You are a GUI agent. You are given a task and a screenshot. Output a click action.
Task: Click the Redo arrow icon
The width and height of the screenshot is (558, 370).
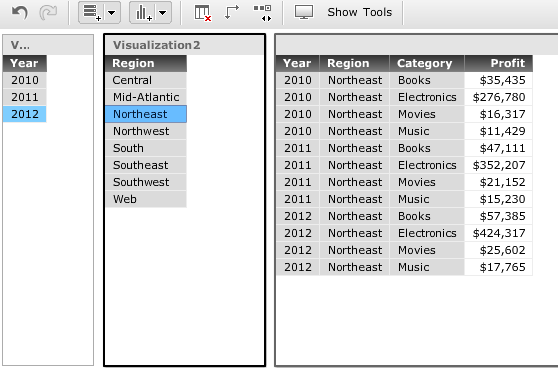click(x=48, y=12)
